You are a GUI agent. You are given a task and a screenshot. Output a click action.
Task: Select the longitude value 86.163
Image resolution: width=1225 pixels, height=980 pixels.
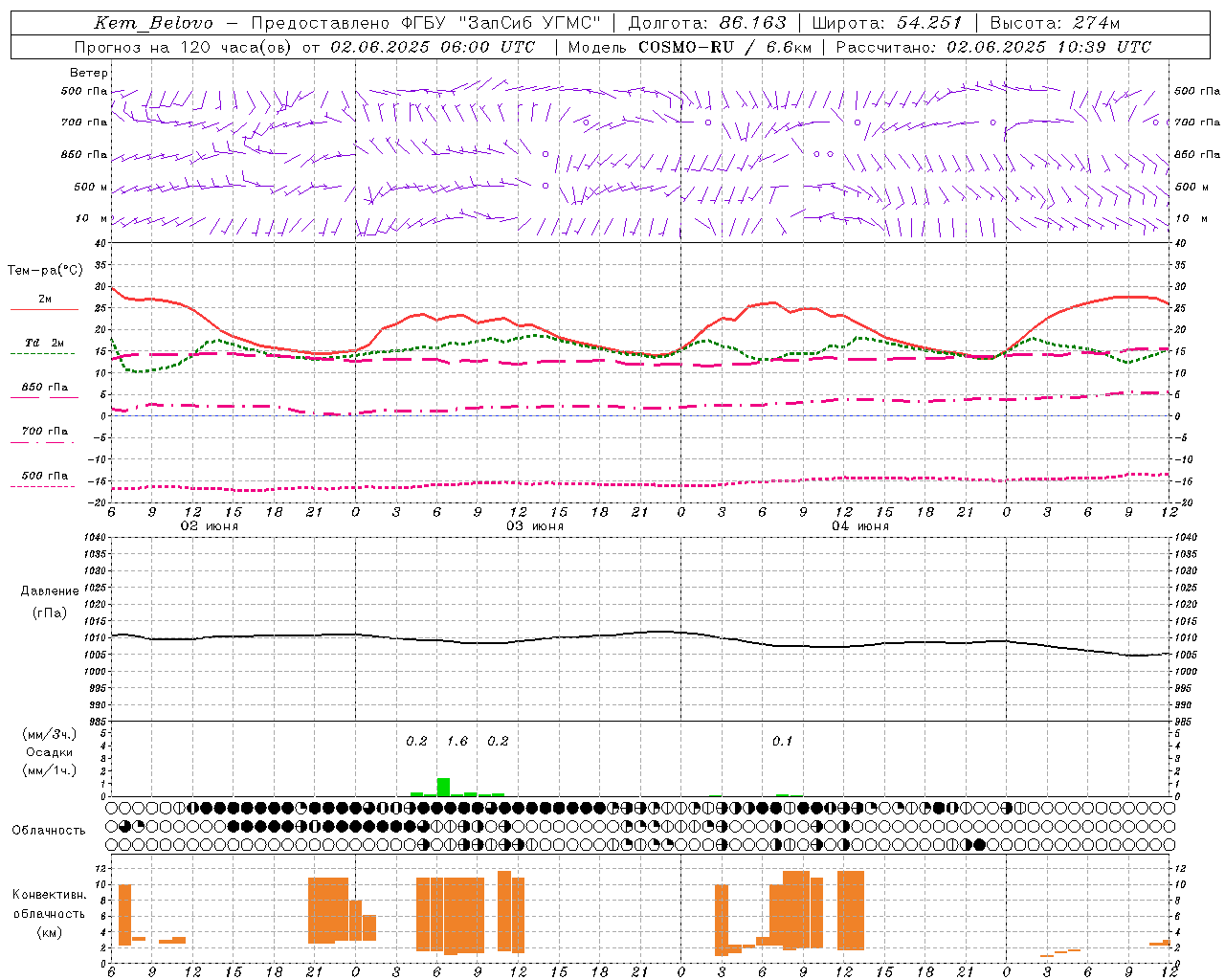(753, 23)
